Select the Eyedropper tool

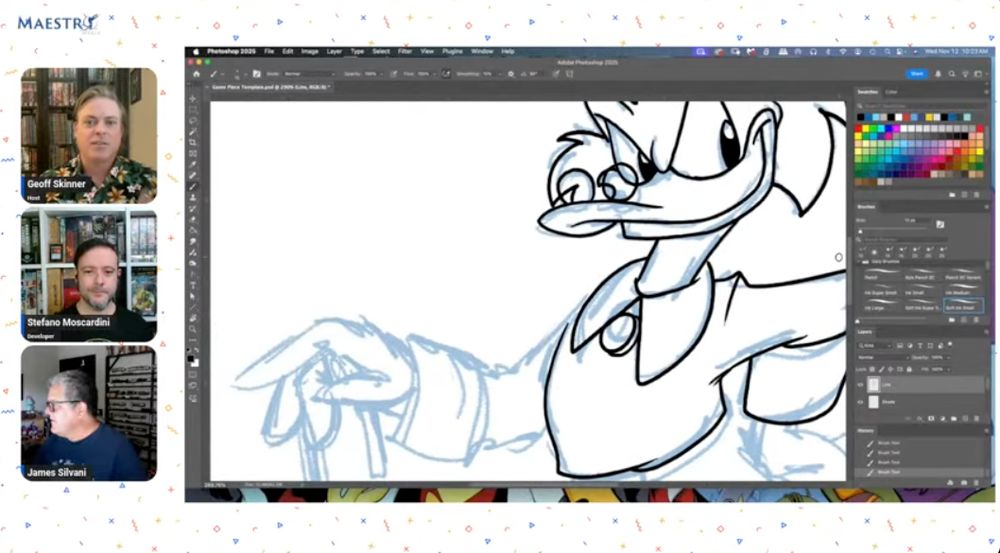pyautogui.click(x=193, y=165)
